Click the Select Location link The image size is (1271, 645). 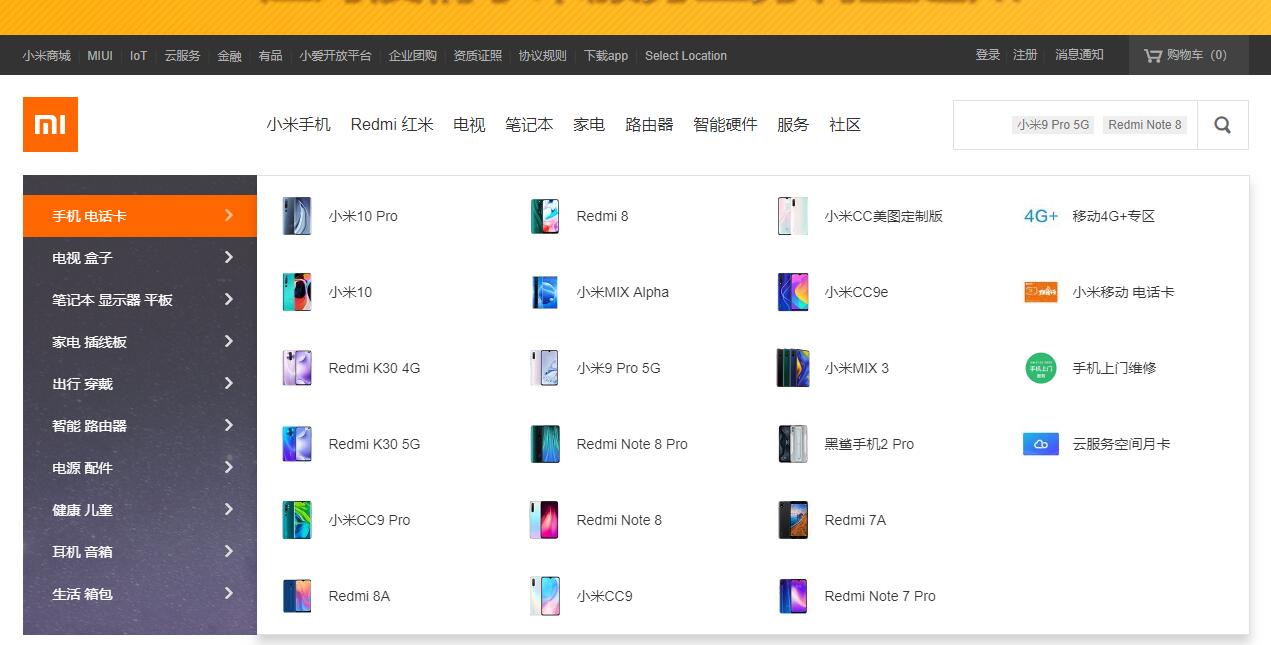coord(686,56)
